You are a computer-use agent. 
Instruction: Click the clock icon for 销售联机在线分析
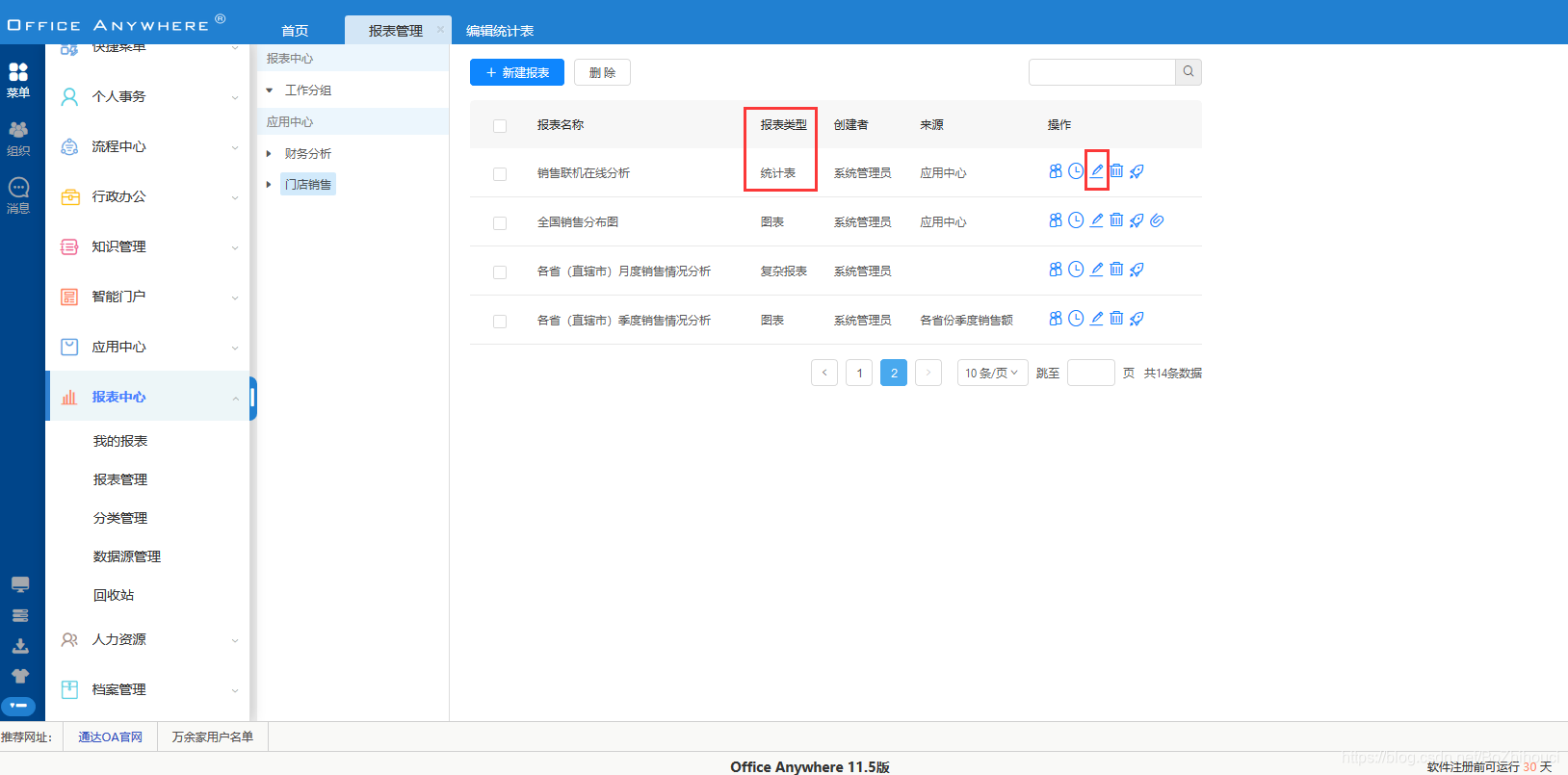(x=1076, y=171)
